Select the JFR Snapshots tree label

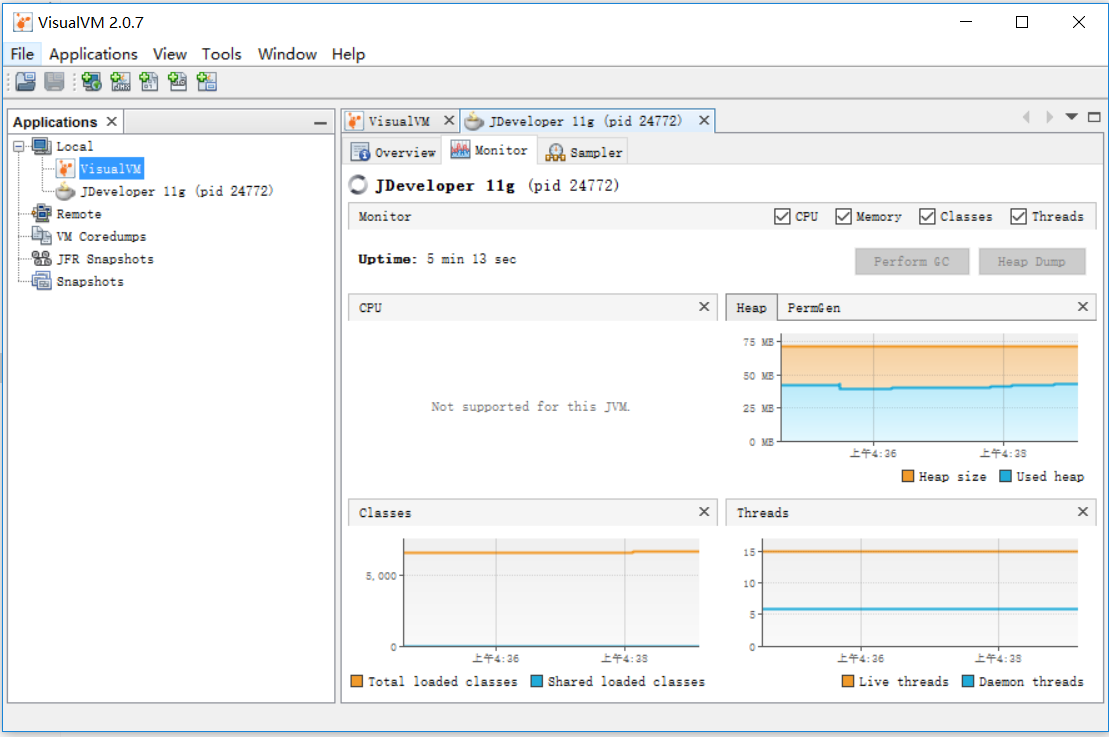[105, 259]
